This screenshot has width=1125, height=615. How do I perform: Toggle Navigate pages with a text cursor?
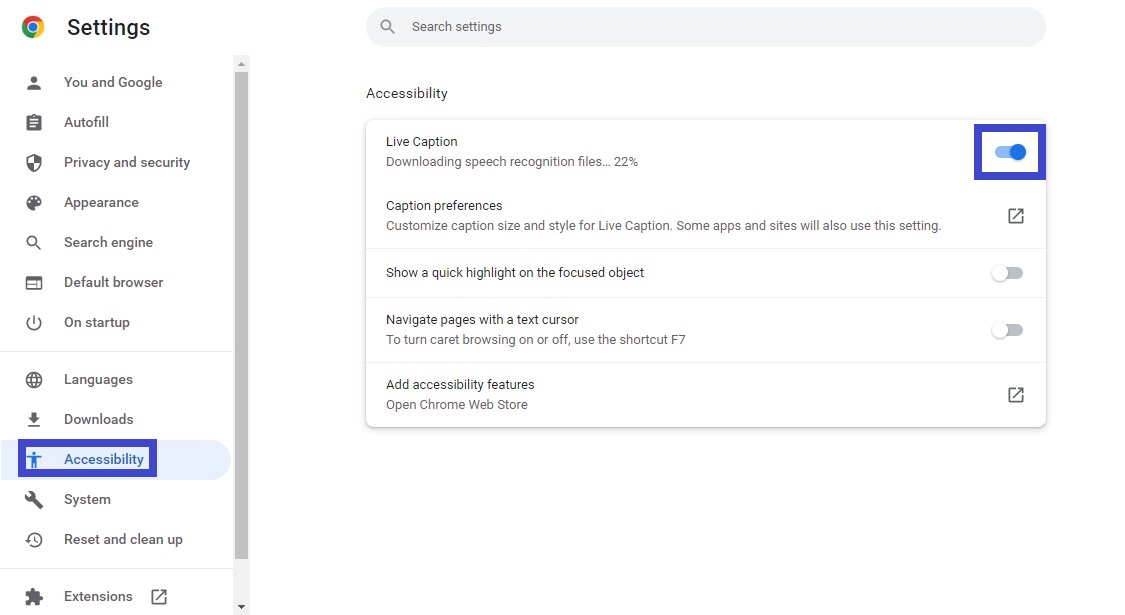click(1007, 330)
